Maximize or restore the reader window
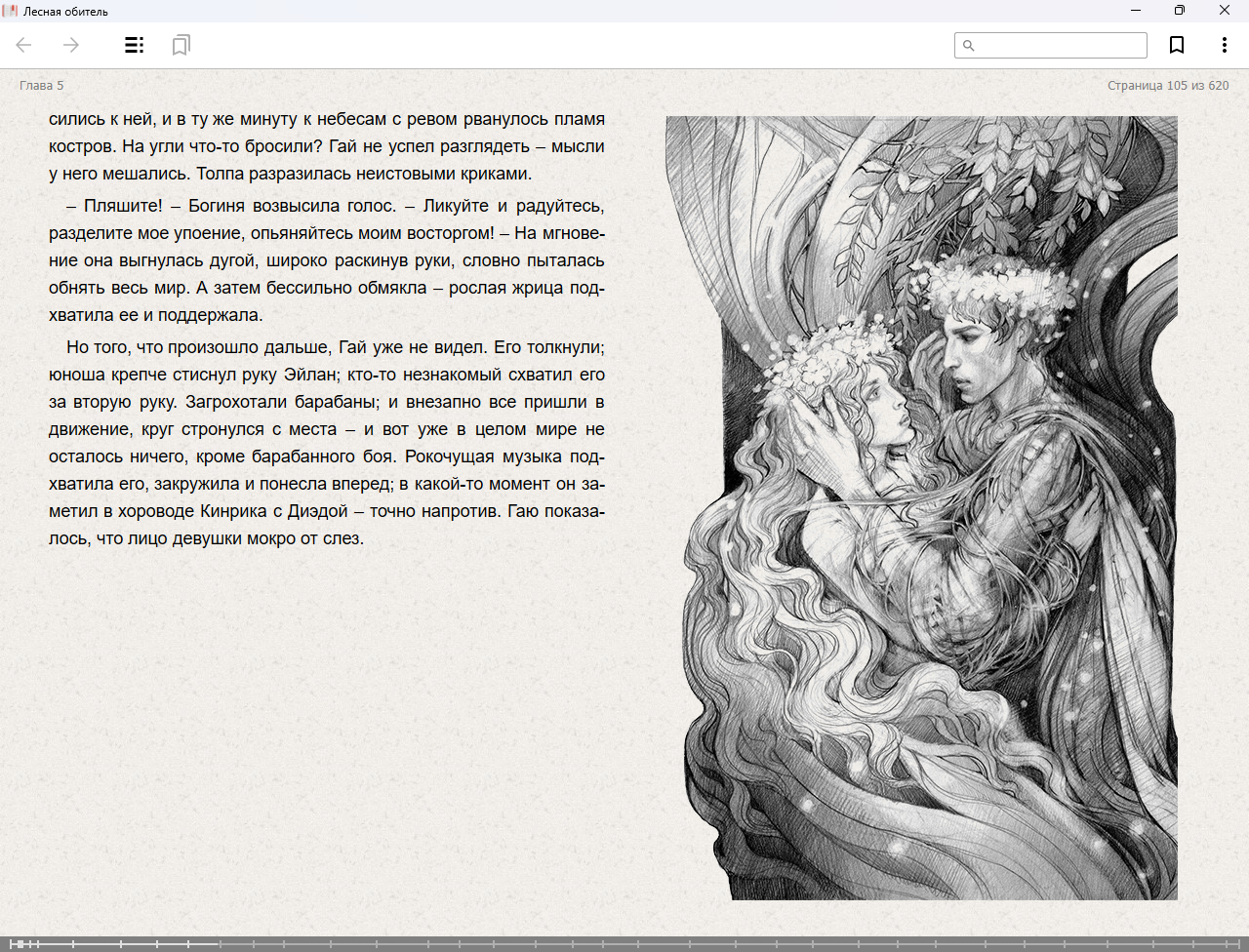The height and width of the screenshot is (952, 1249). coord(1180,11)
